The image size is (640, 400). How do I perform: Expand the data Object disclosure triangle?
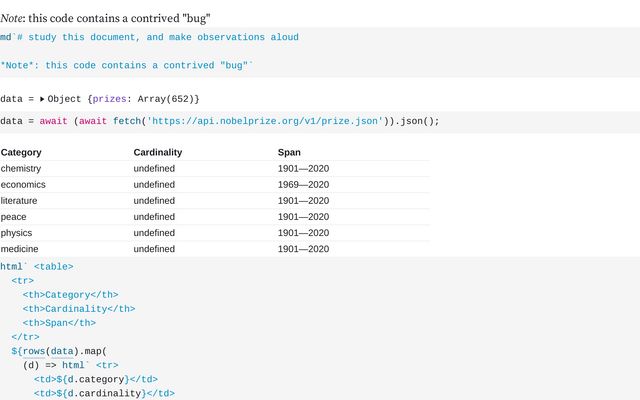pyautogui.click(x=42, y=99)
